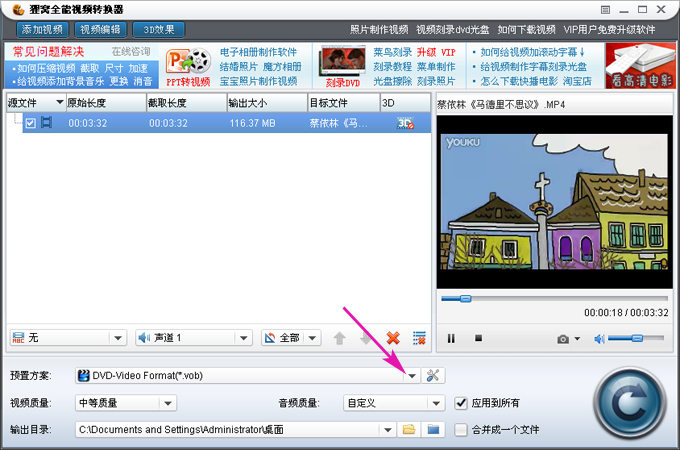Click the browse output folder icon
This screenshot has height=450, width=680.
[409, 430]
